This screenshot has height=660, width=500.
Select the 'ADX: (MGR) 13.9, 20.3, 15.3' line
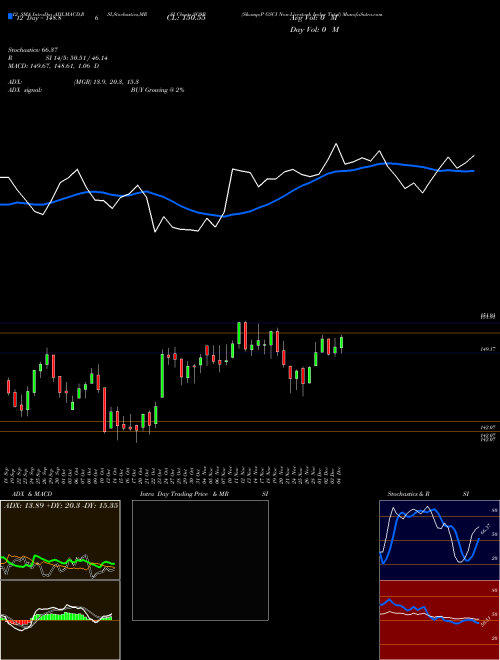pos(74,82)
